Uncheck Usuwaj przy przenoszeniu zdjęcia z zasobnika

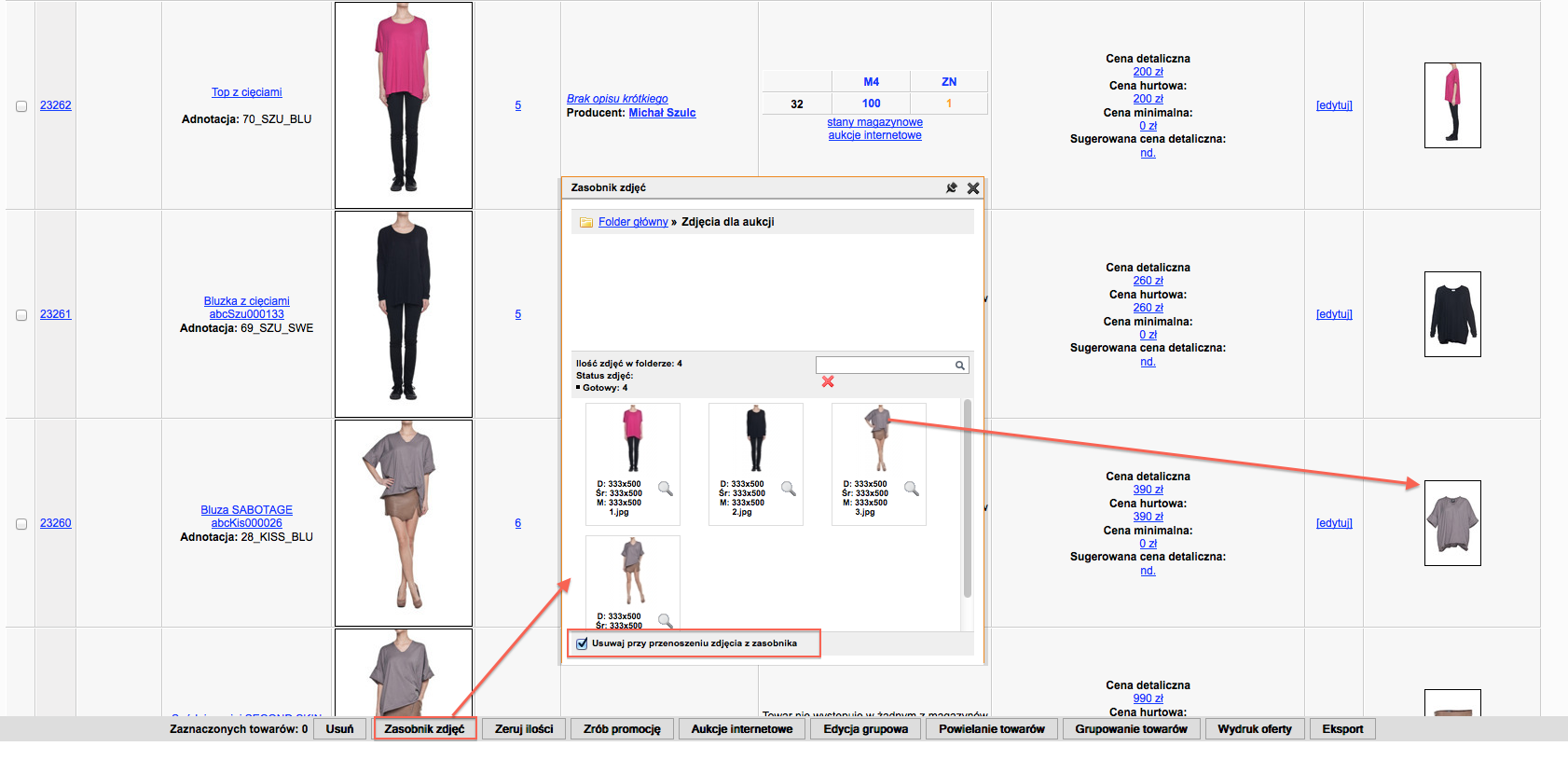point(583,643)
